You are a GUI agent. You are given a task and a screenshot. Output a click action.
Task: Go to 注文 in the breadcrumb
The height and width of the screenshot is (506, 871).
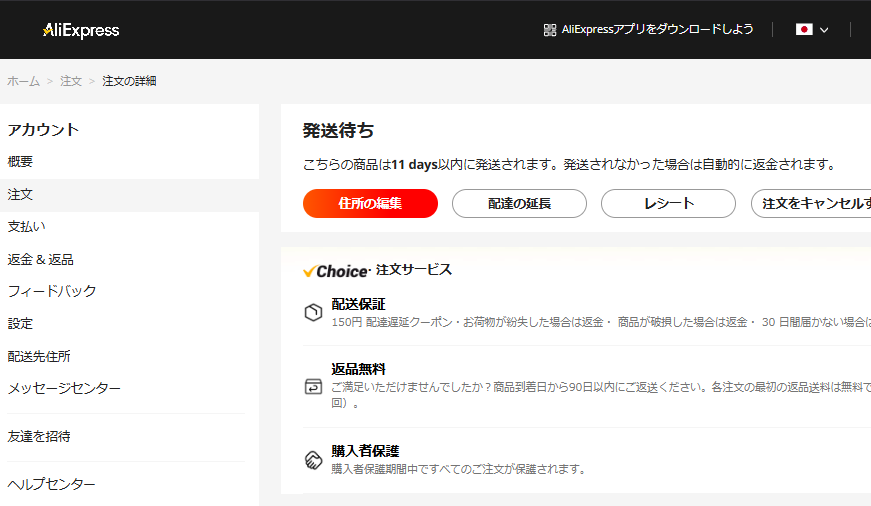click(71, 81)
